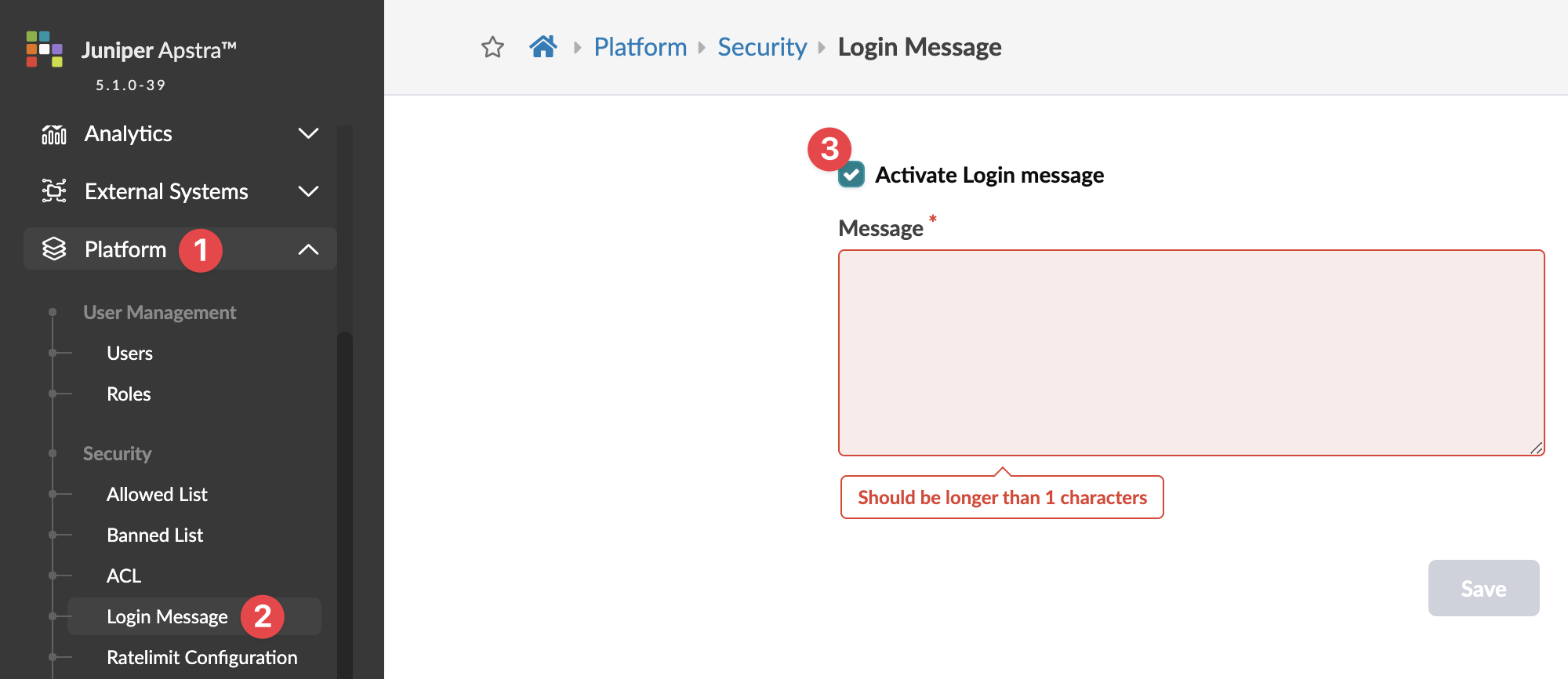
Task: Click the External Systems icon
Action: tap(54, 191)
